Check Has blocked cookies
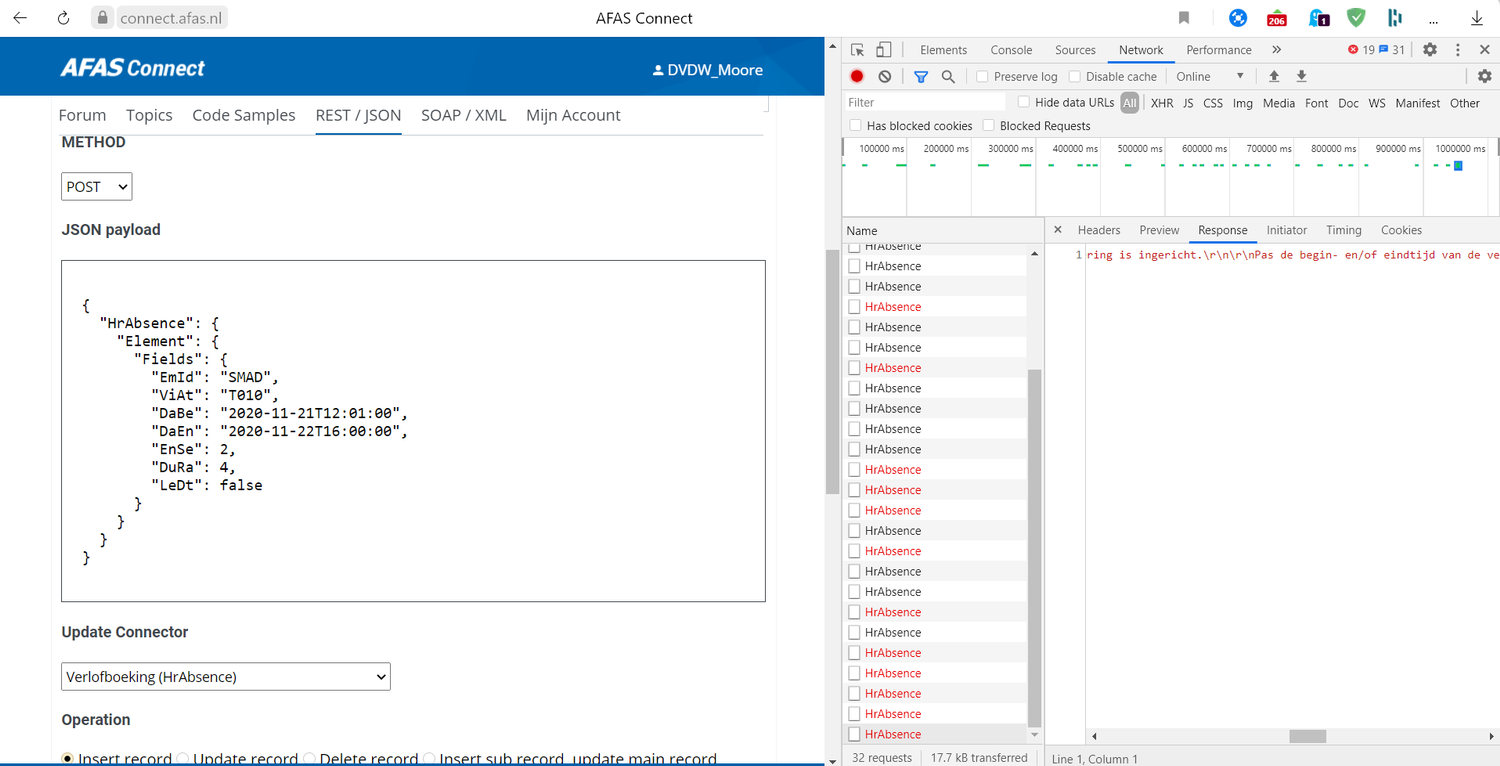This screenshot has width=1500, height=766. click(855, 126)
